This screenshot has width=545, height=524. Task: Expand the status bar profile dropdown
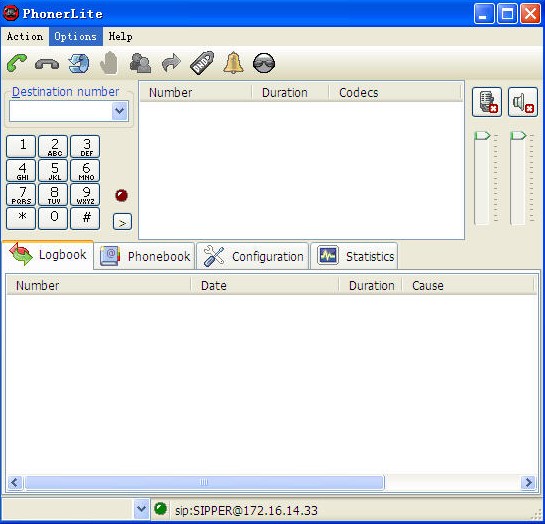tap(141, 509)
